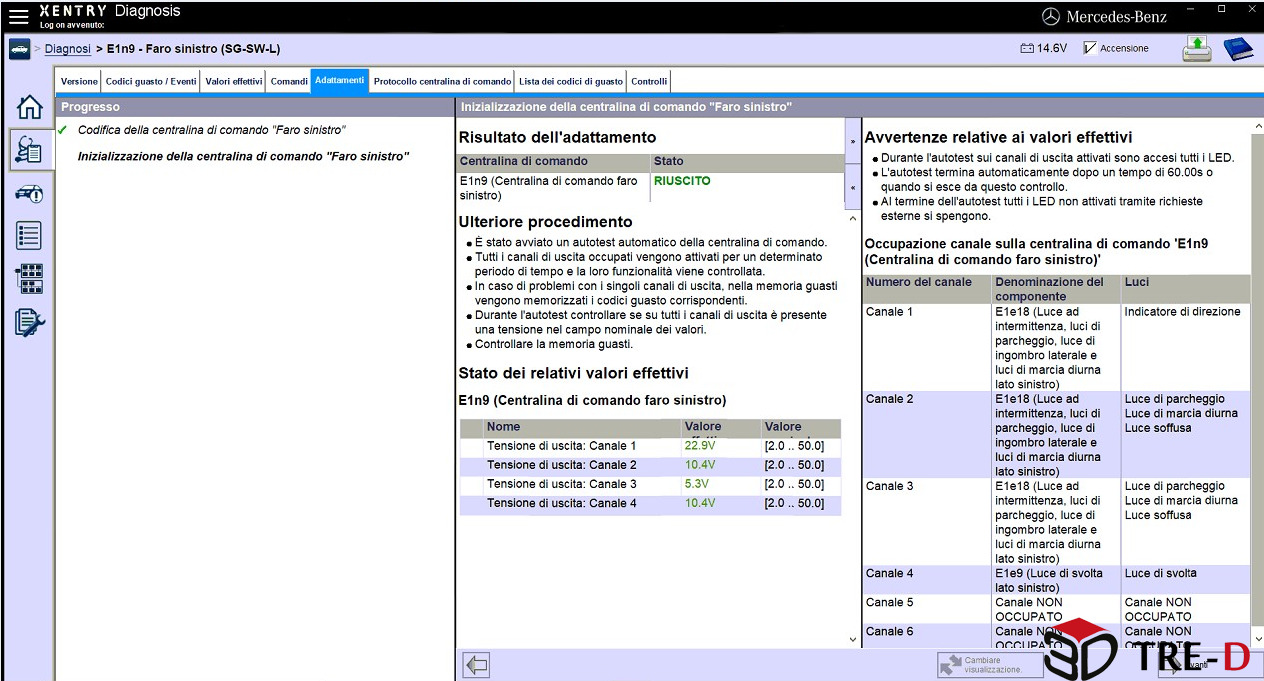Open the blue help book icon
This screenshot has height=681, width=1264.
click(x=1238, y=48)
